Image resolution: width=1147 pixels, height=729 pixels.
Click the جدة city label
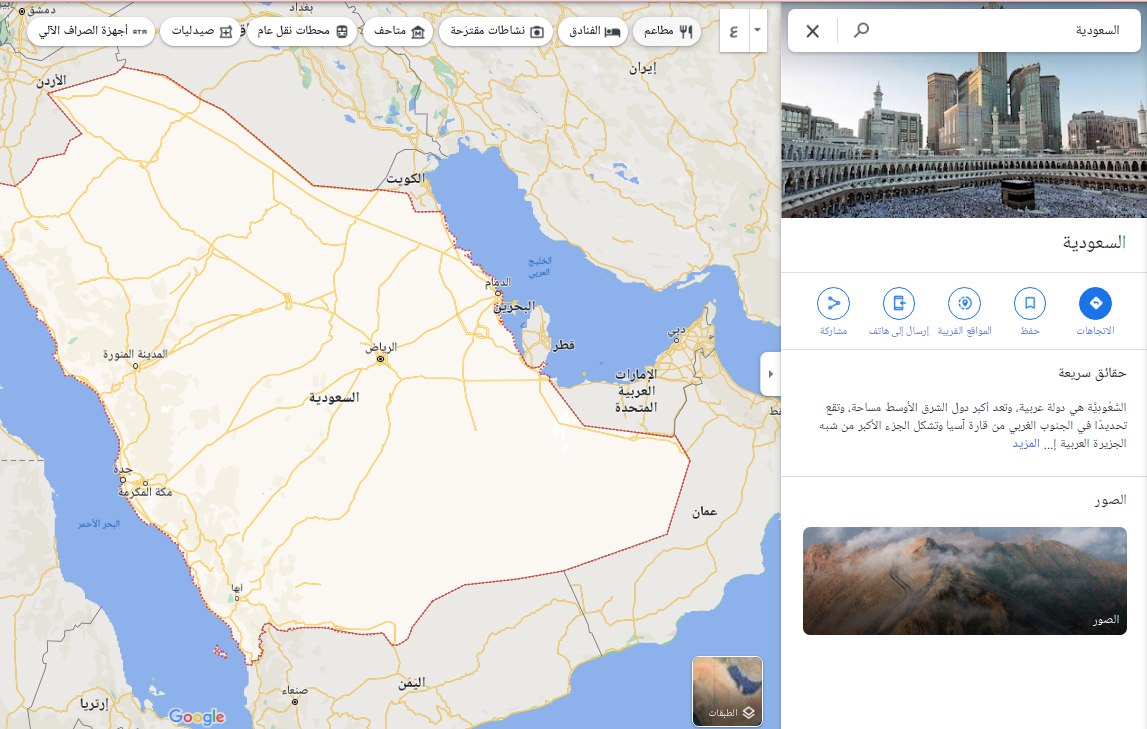coord(124,469)
